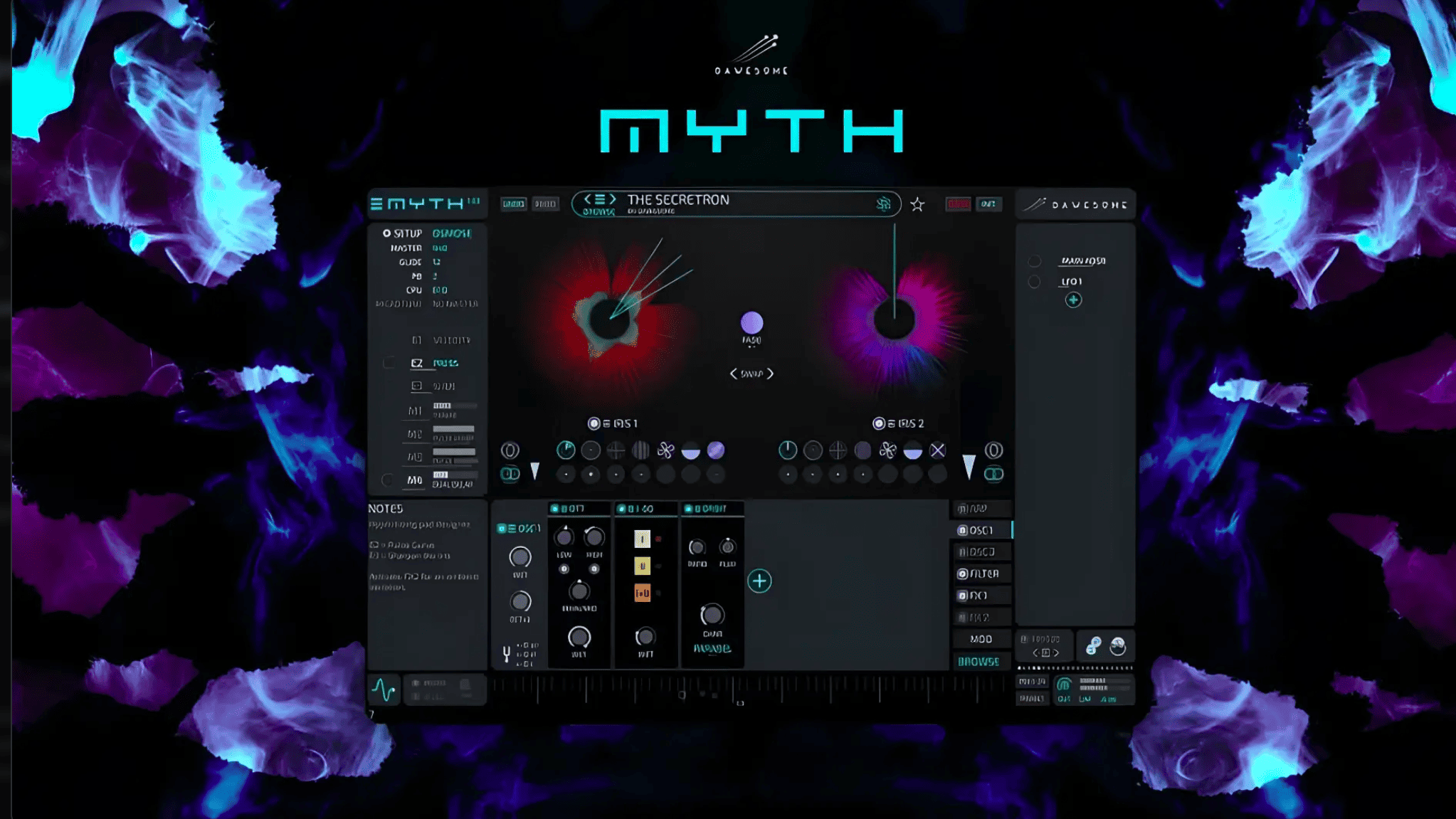The image size is (1456, 819).
Task: Toggle the circle next to LFO1
Action: pyautogui.click(x=1034, y=282)
